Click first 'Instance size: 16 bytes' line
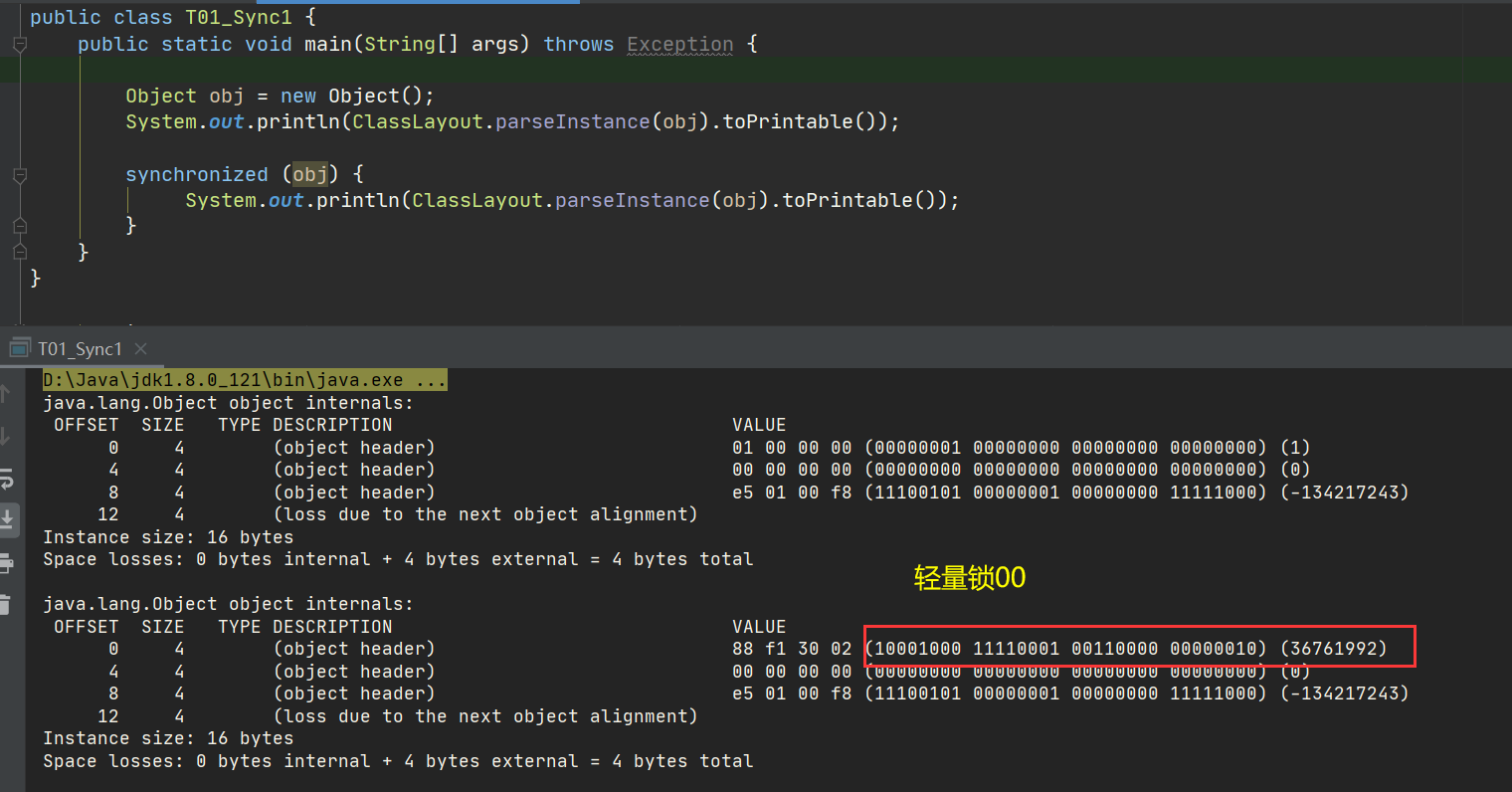The height and width of the screenshot is (792, 1512). tap(168, 537)
